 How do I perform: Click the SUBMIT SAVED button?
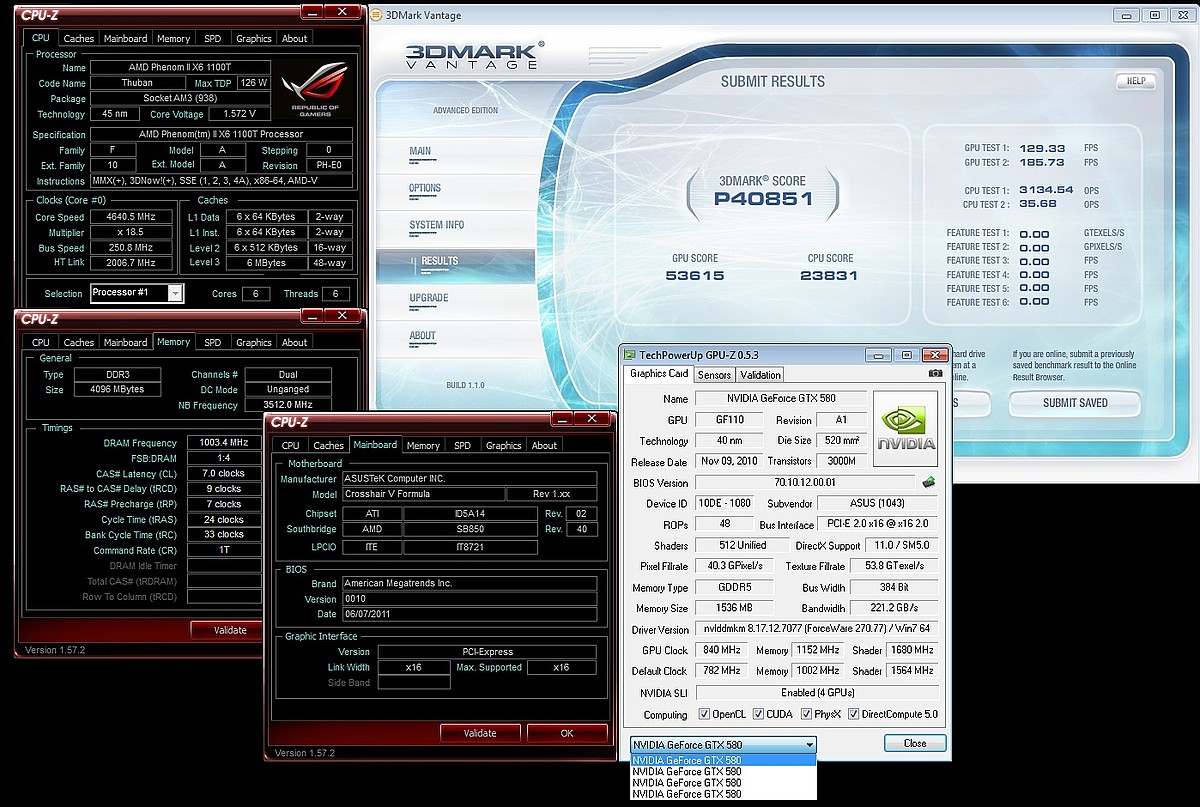[x=1075, y=402]
